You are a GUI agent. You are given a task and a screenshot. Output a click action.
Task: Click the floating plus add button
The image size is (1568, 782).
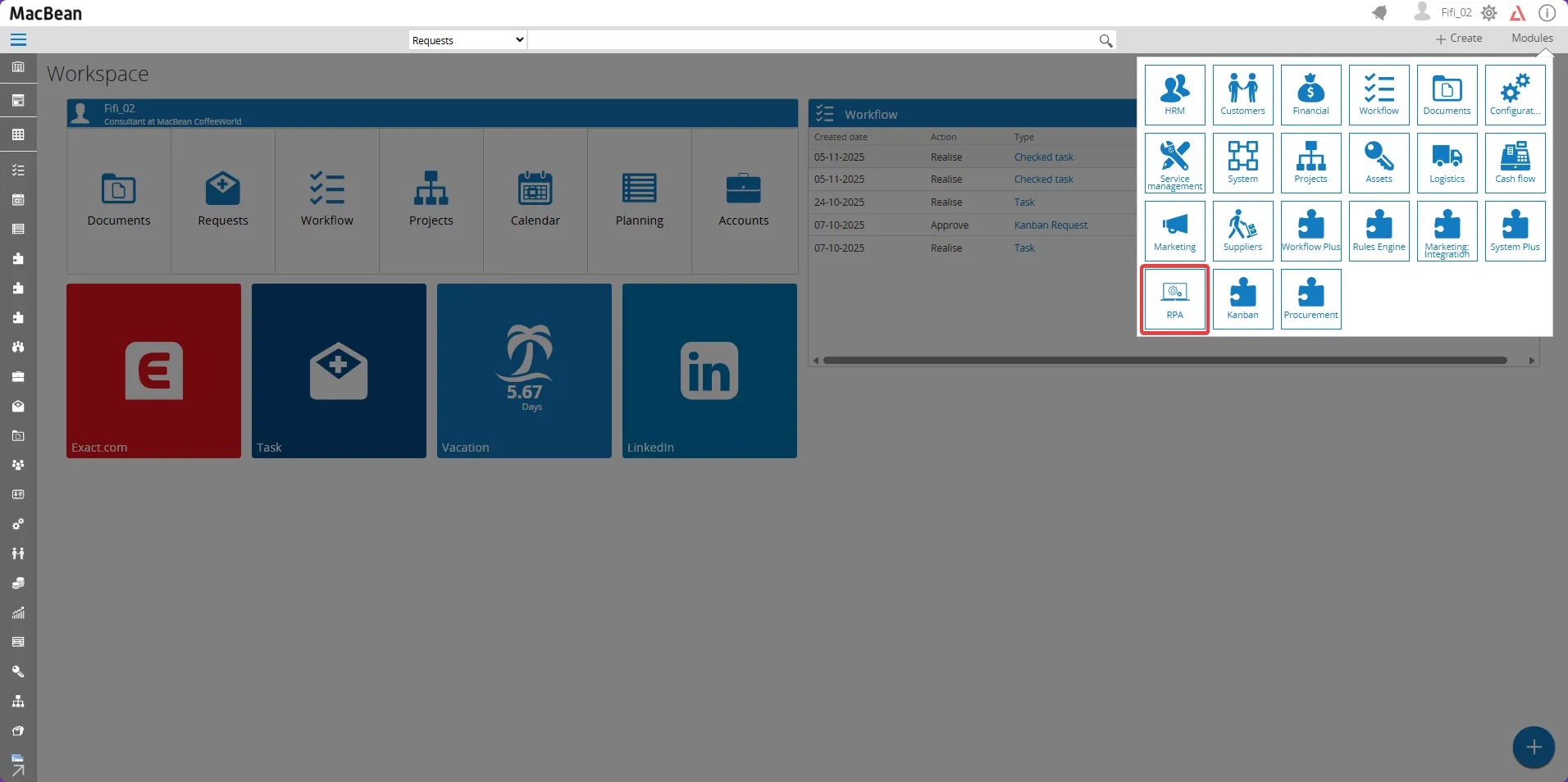pos(1533,747)
